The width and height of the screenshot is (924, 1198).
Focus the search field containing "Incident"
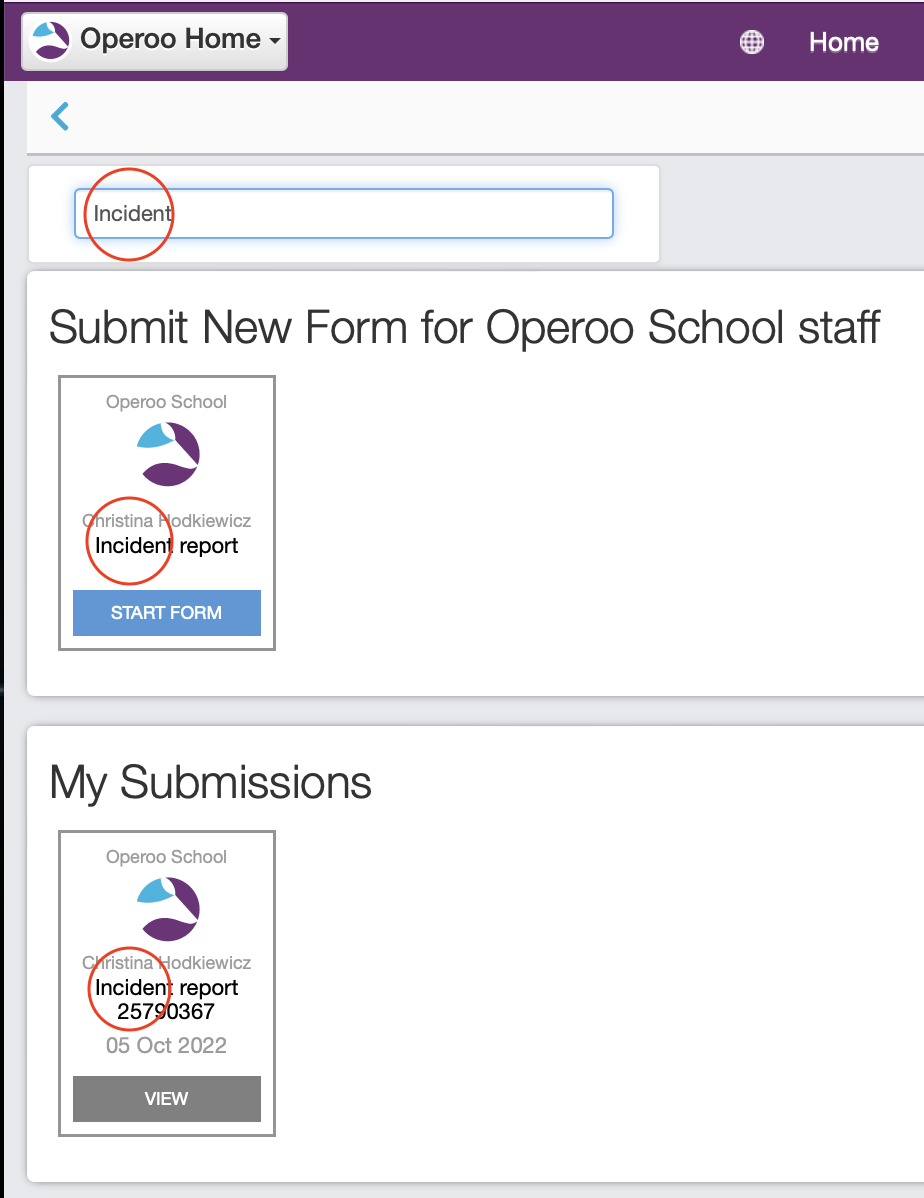[x=343, y=213]
